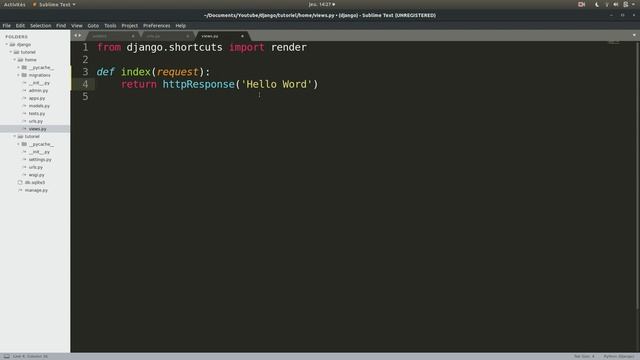Click the django folder icon
Viewport: 640px width, 360px height.
pyautogui.click(x=12, y=44)
